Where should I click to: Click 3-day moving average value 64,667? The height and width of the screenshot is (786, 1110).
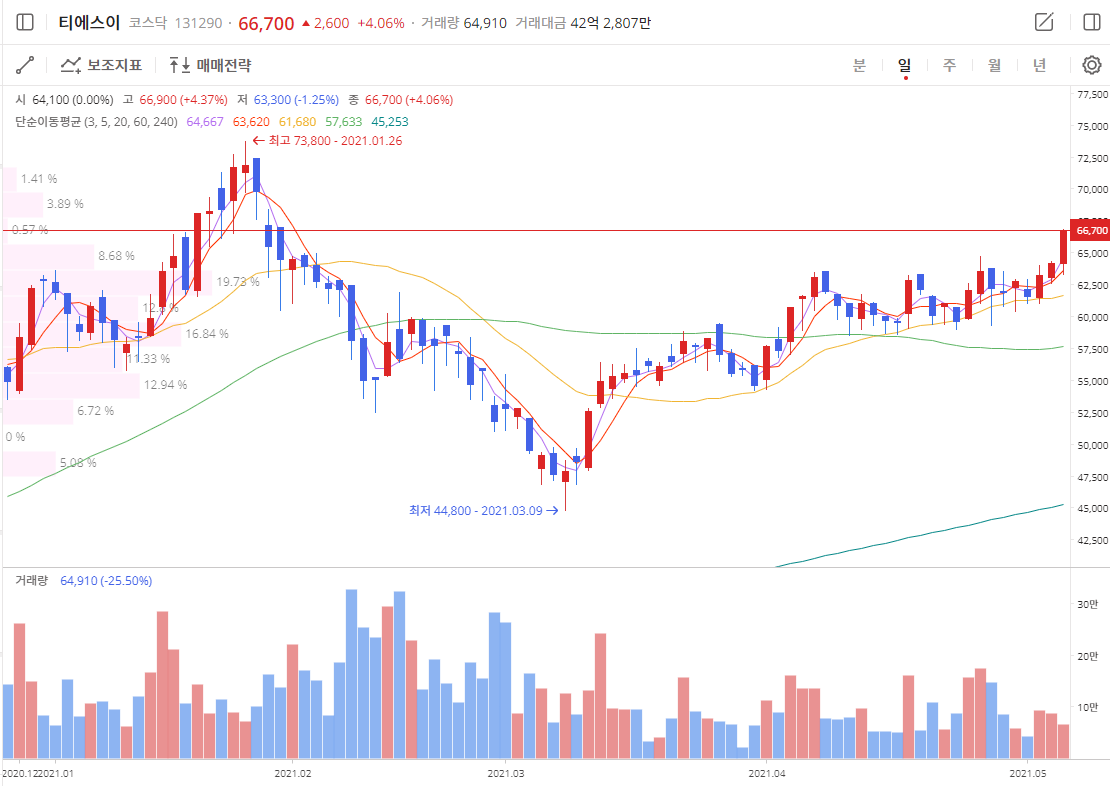(205, 122)
